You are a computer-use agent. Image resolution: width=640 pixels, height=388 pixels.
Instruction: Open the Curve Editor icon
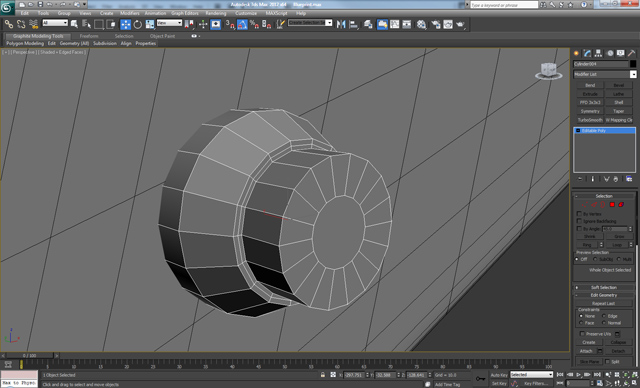point(394,24)
